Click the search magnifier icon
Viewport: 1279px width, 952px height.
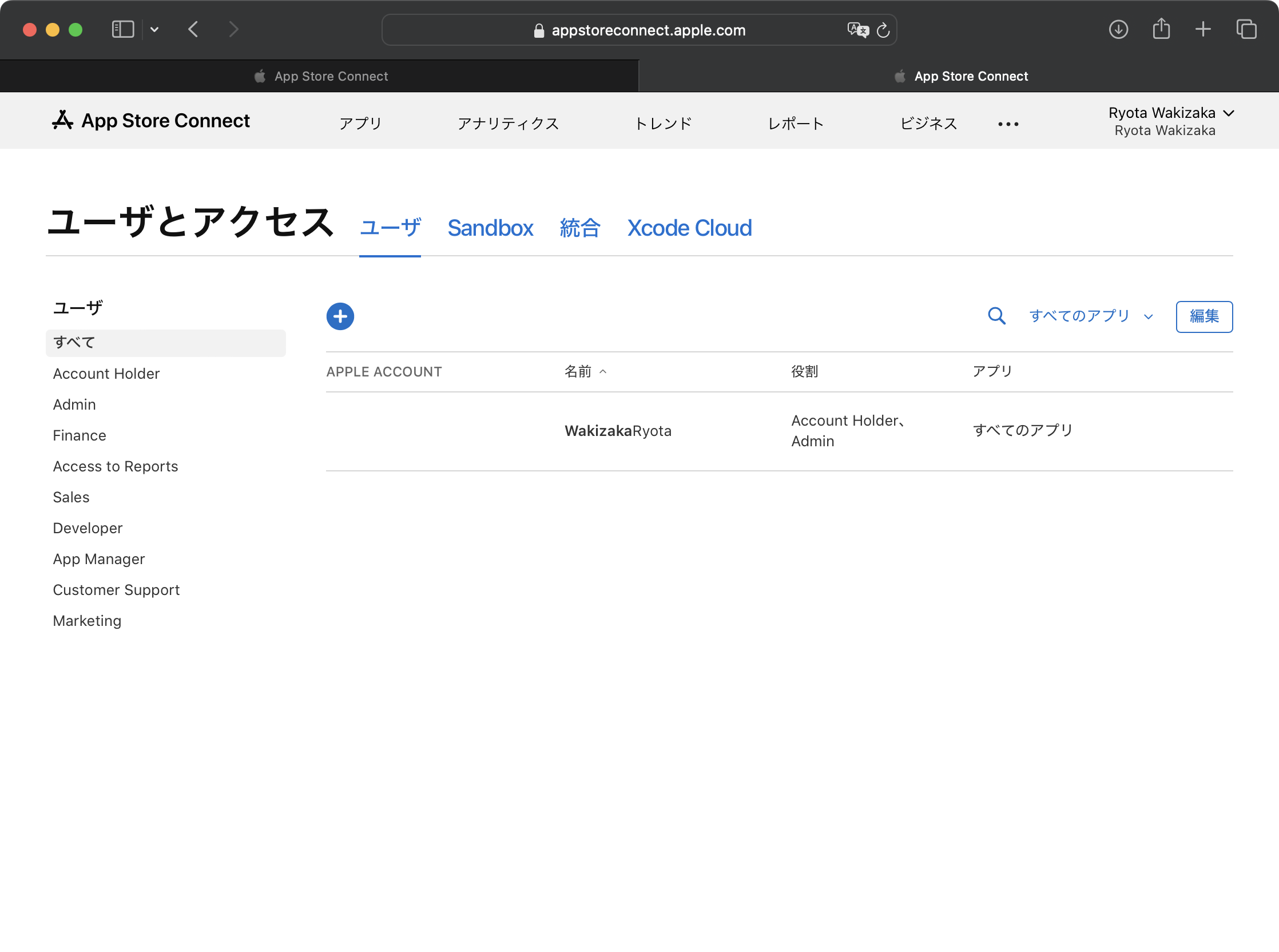[996, 316]
